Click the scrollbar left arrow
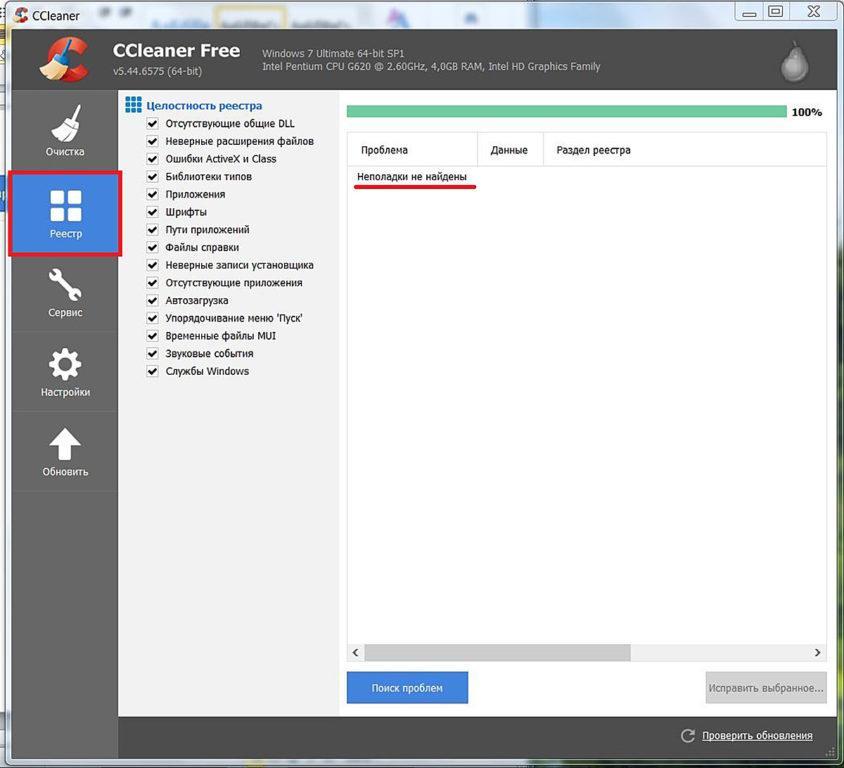The width and height of the screenshot is (844, 768). (355, 652)
